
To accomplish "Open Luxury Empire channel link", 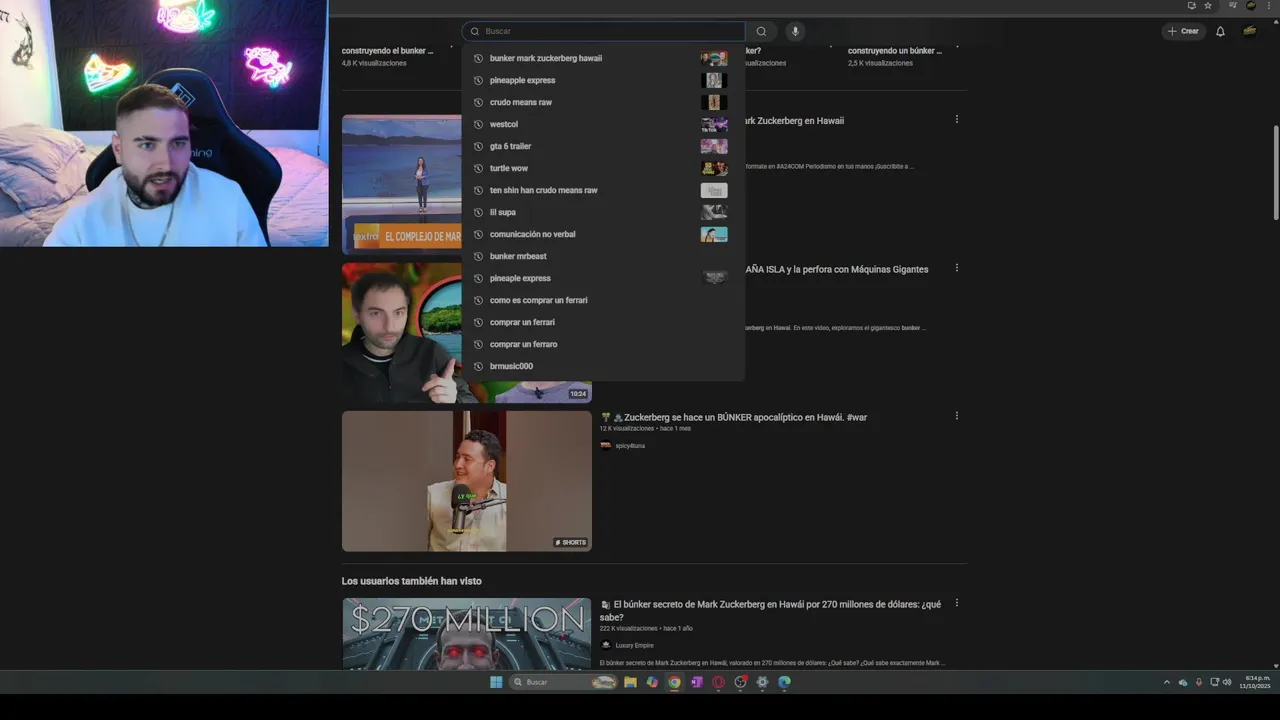I will coord(634,645).
